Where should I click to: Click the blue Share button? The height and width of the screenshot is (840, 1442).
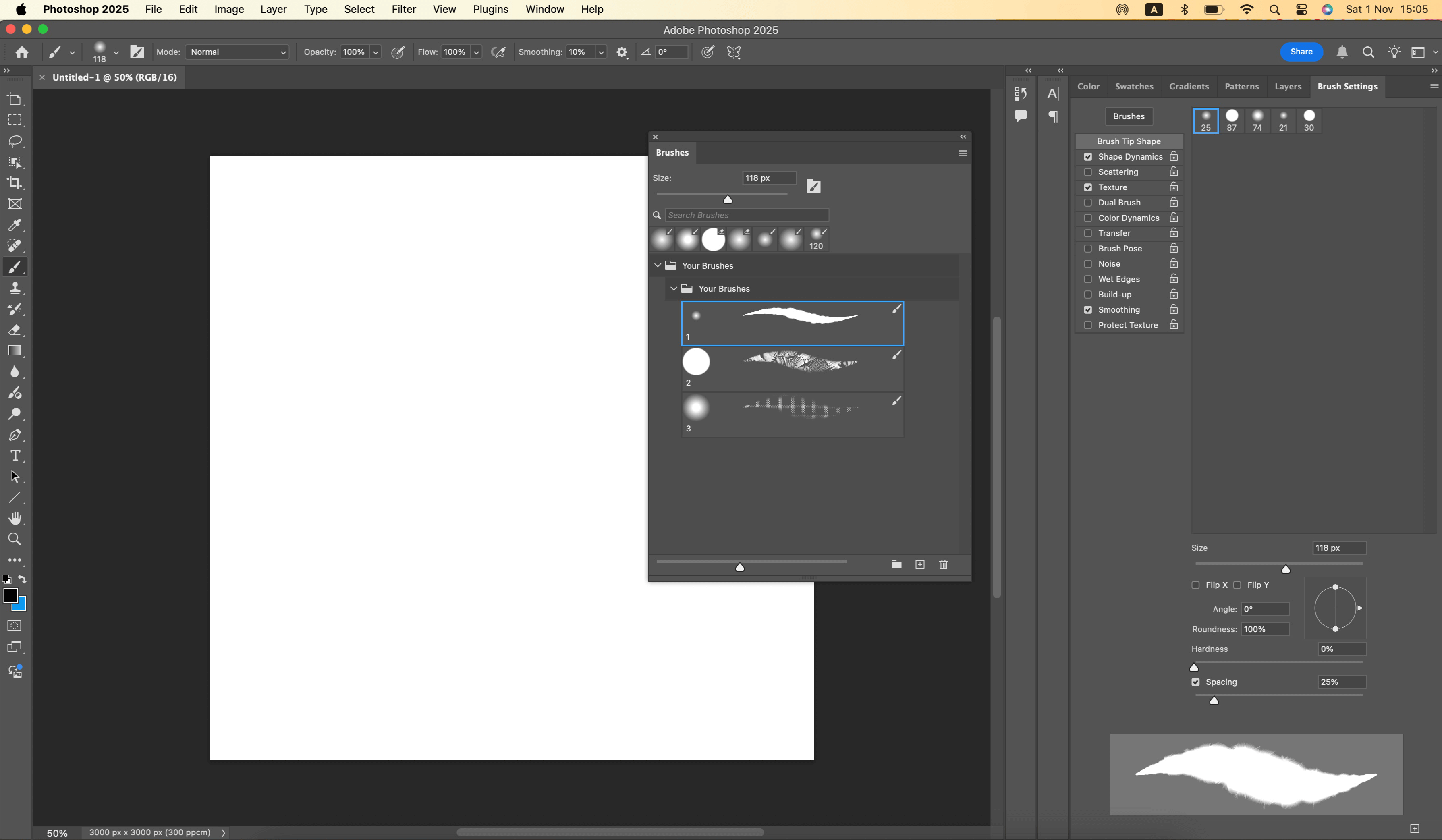[1301, 52]
